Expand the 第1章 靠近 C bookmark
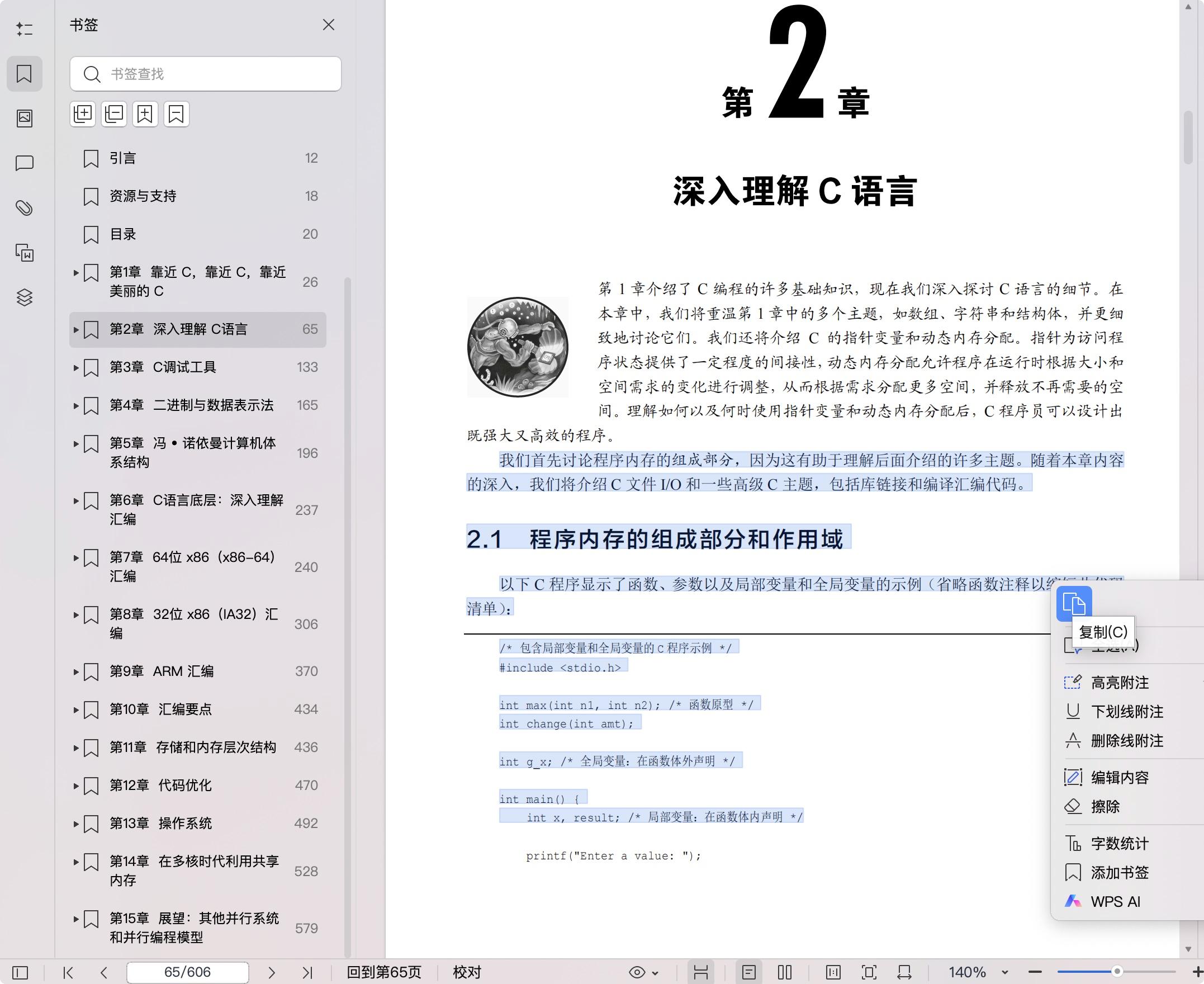This screenshot has width=1204, height=984. [76, 273]
